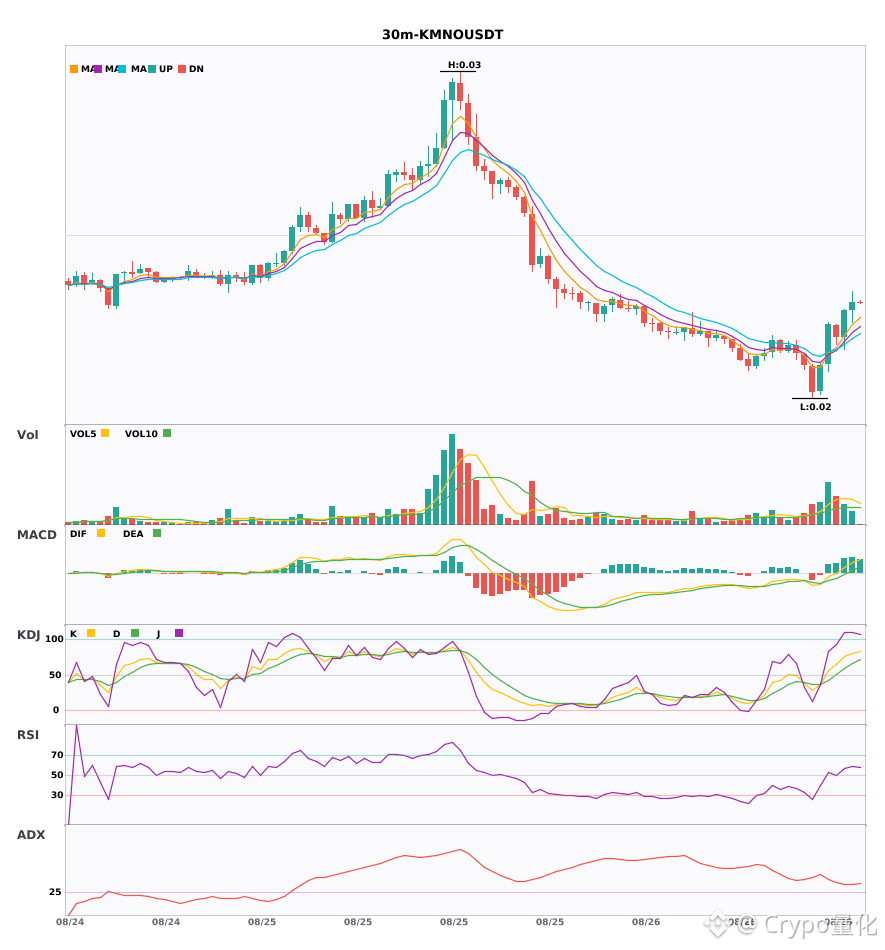Click the Vol panel label
Viewport: 885px width, 950px height.
point(27,434)
